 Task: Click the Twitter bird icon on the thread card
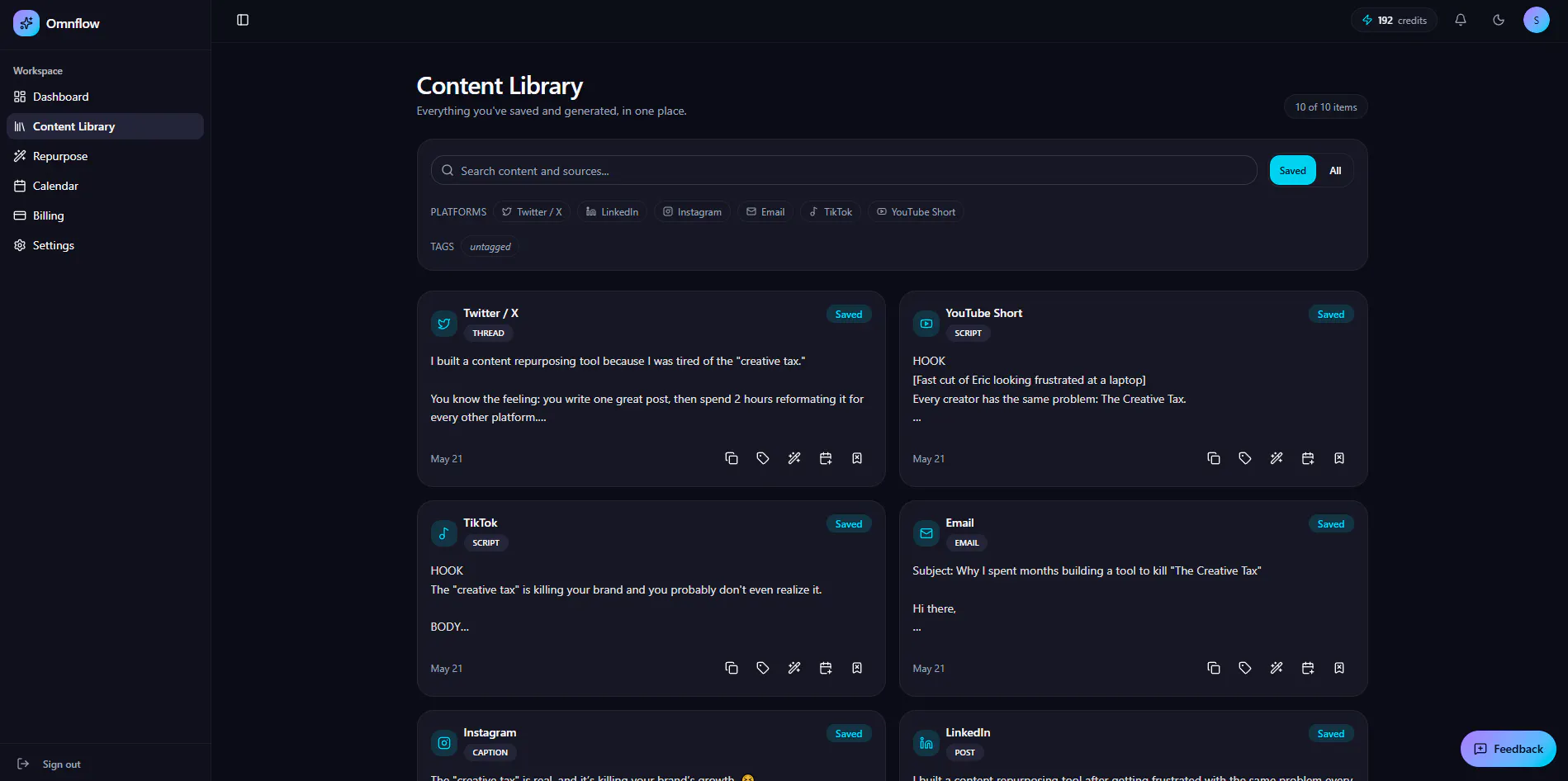pyautogui.click(x=444, y=324)
